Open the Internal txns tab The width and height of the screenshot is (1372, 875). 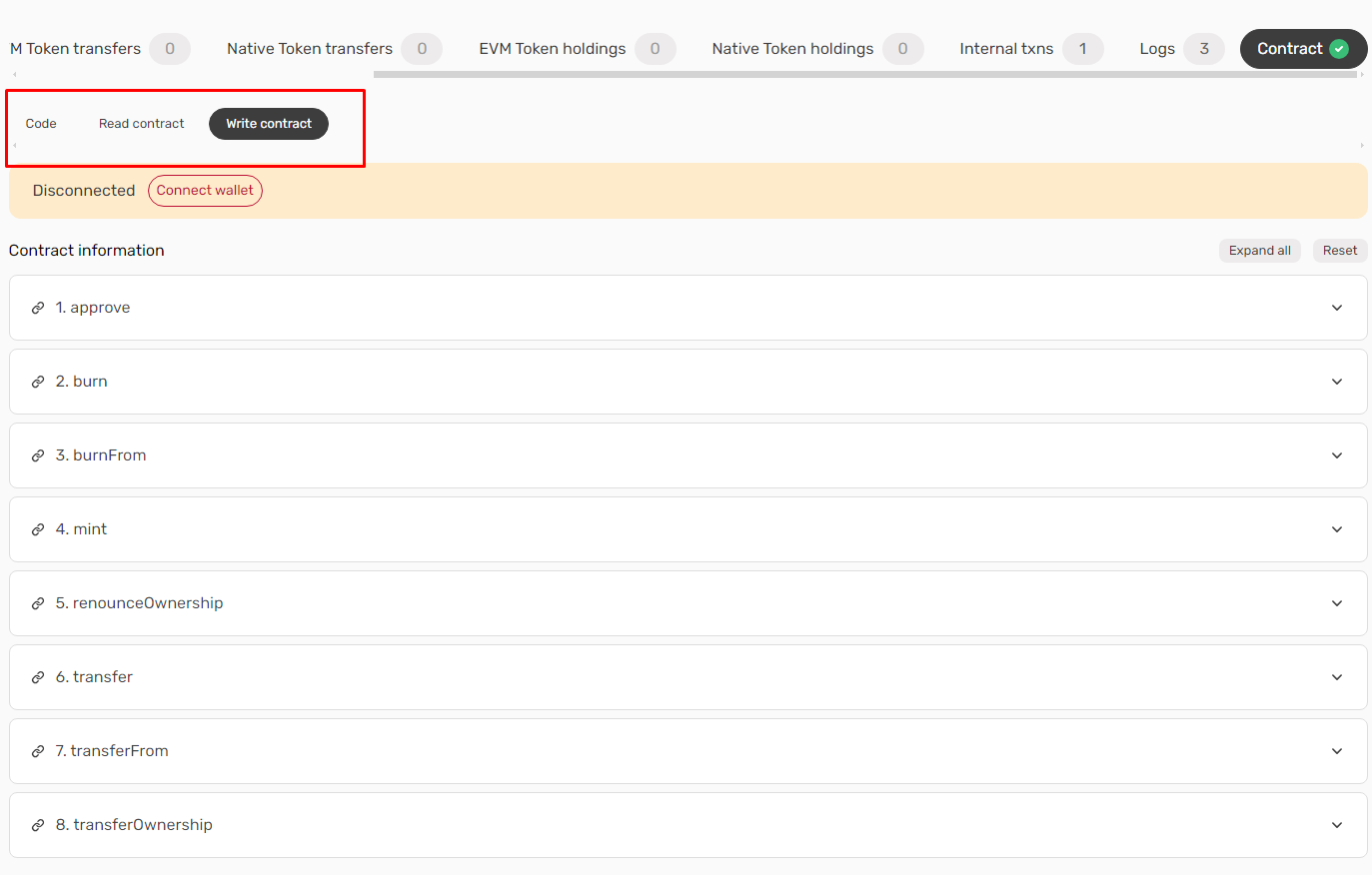1030,49
